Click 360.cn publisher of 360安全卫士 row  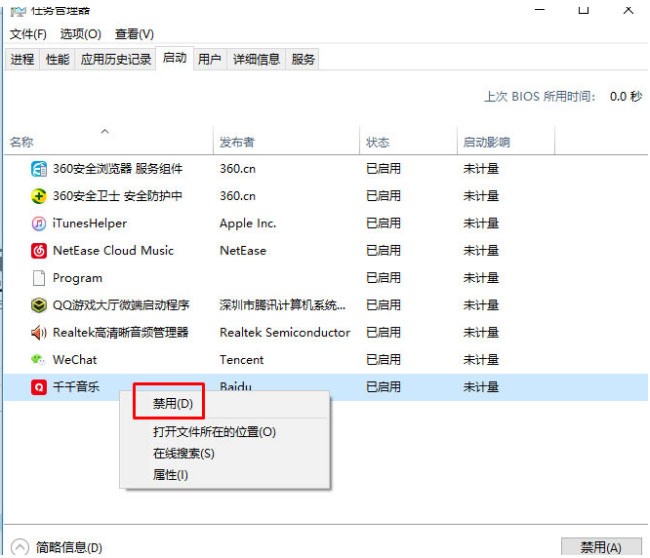coord(238,196)
